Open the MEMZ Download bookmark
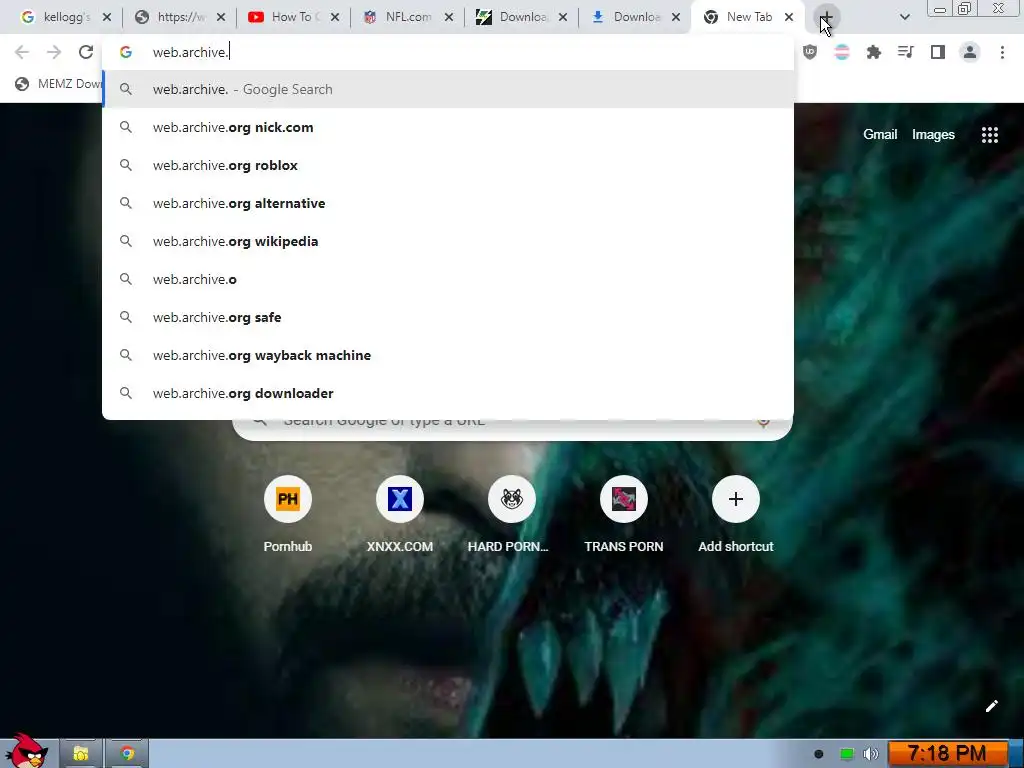This screenshot has width=1024, height=768. click(57, 84)
